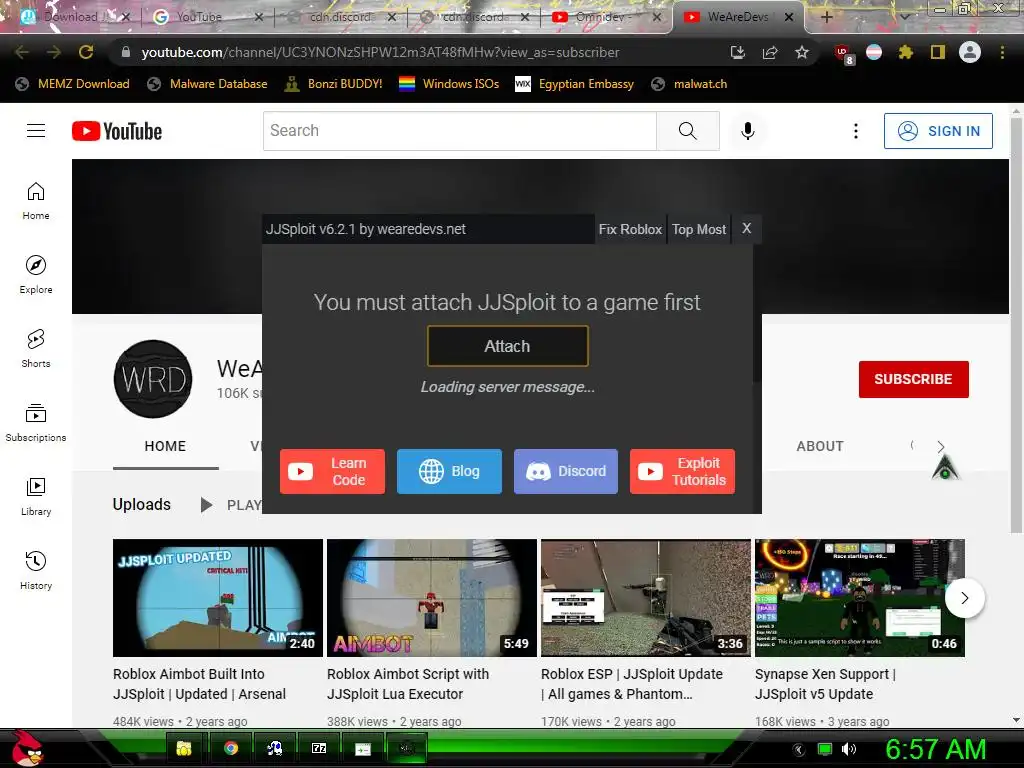Open Exploit Tutorials in JJSploit
1024x768 pixels.
point(682,472)
